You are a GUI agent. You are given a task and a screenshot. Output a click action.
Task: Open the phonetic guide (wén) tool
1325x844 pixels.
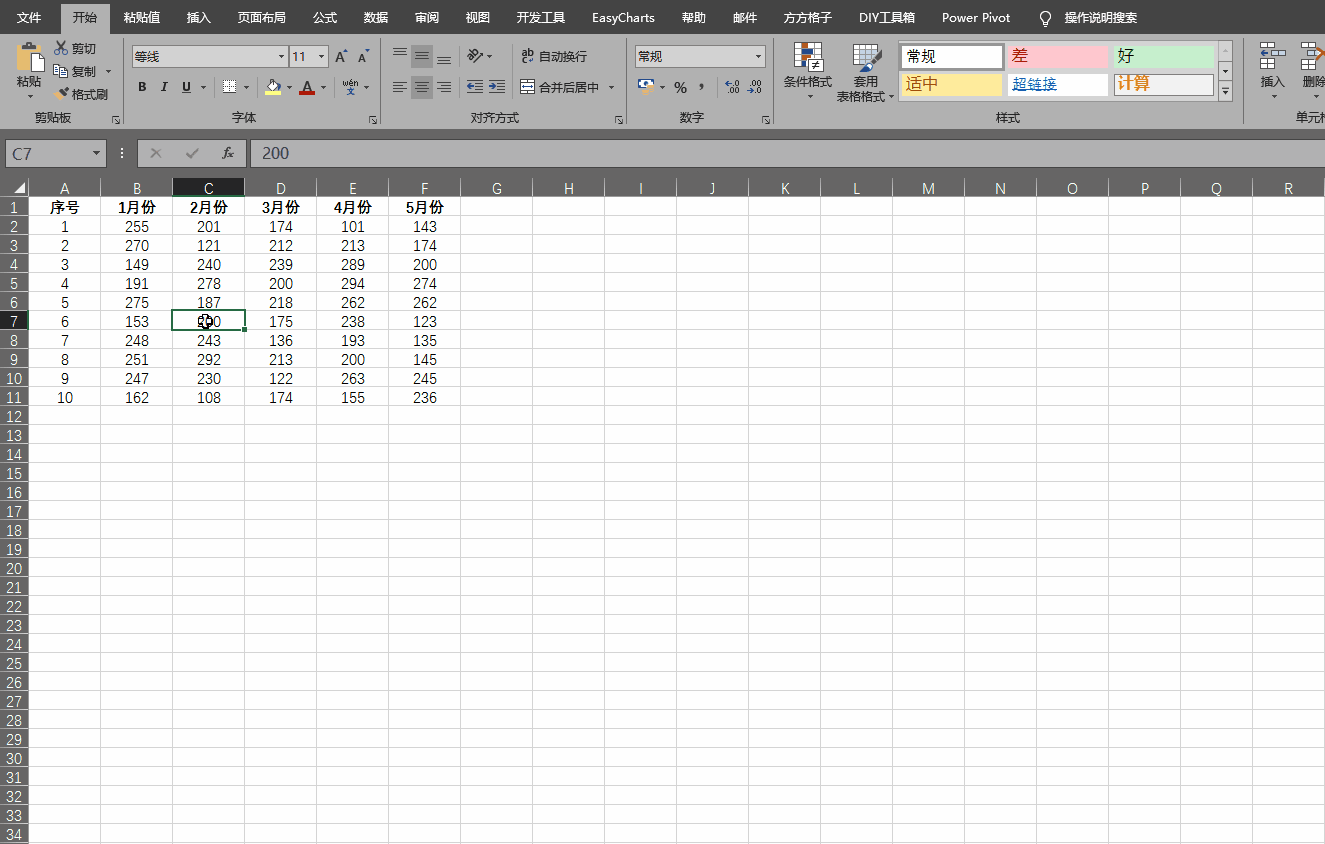click(350, 87)
